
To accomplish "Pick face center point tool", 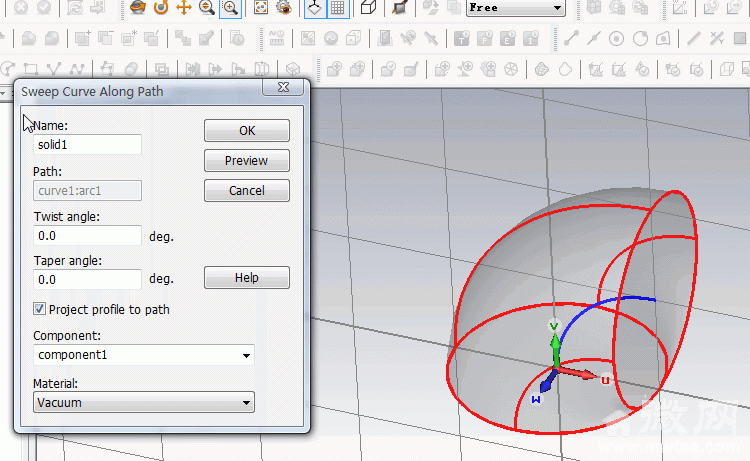I will (663, 38).
